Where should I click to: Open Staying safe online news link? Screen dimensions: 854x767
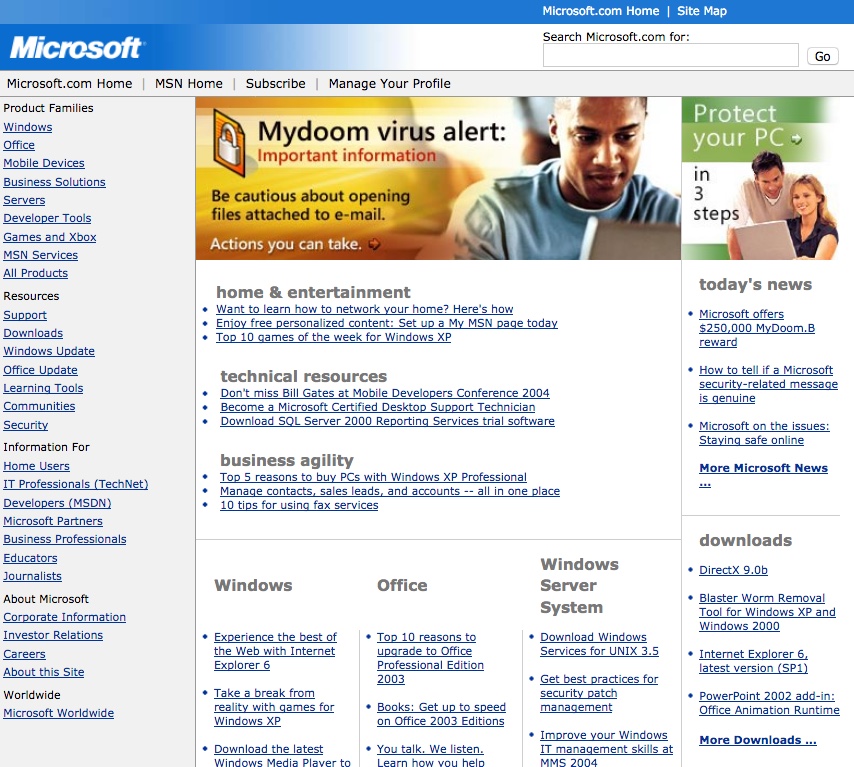point(764,433)
